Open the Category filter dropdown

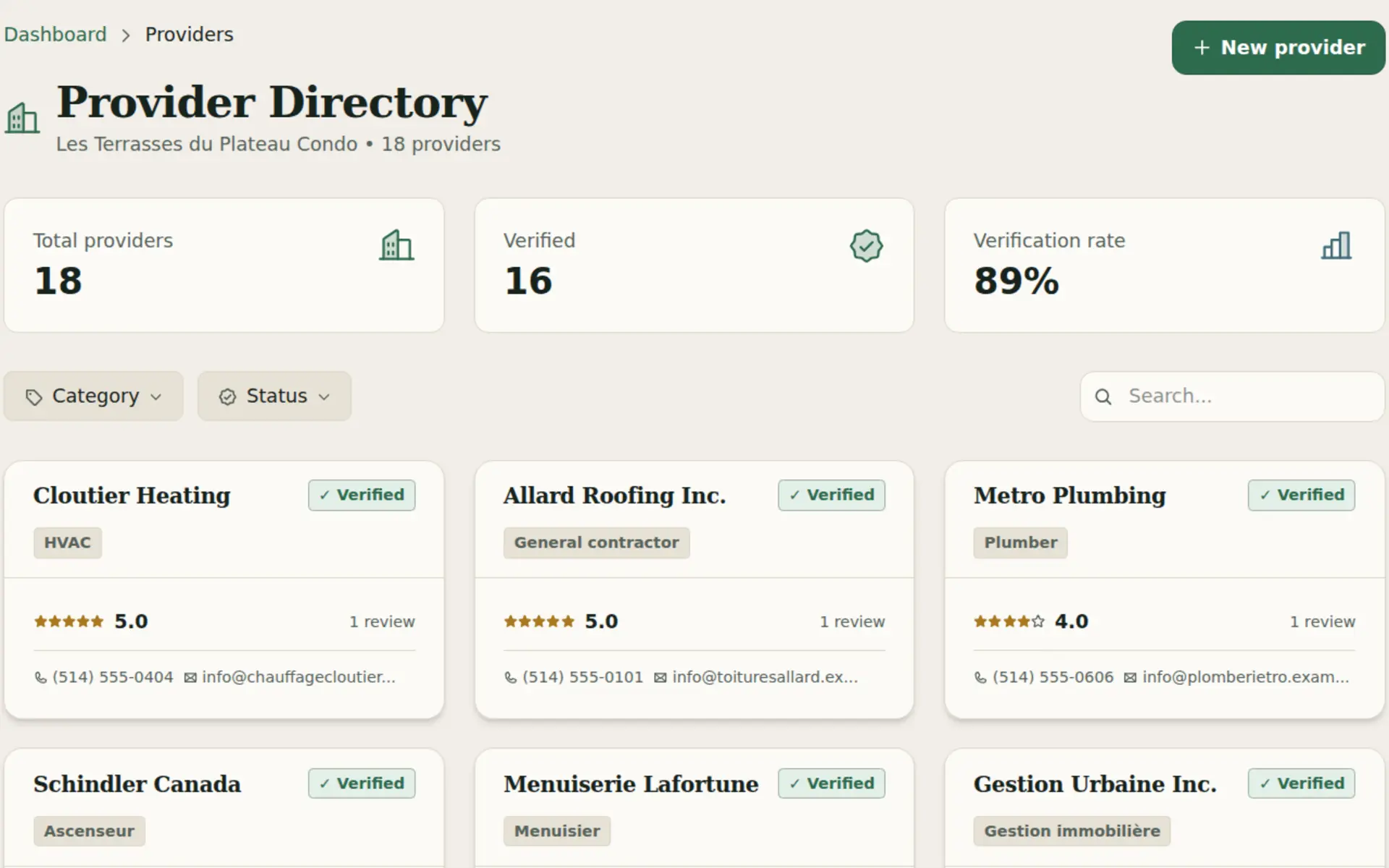pos(93,396)
